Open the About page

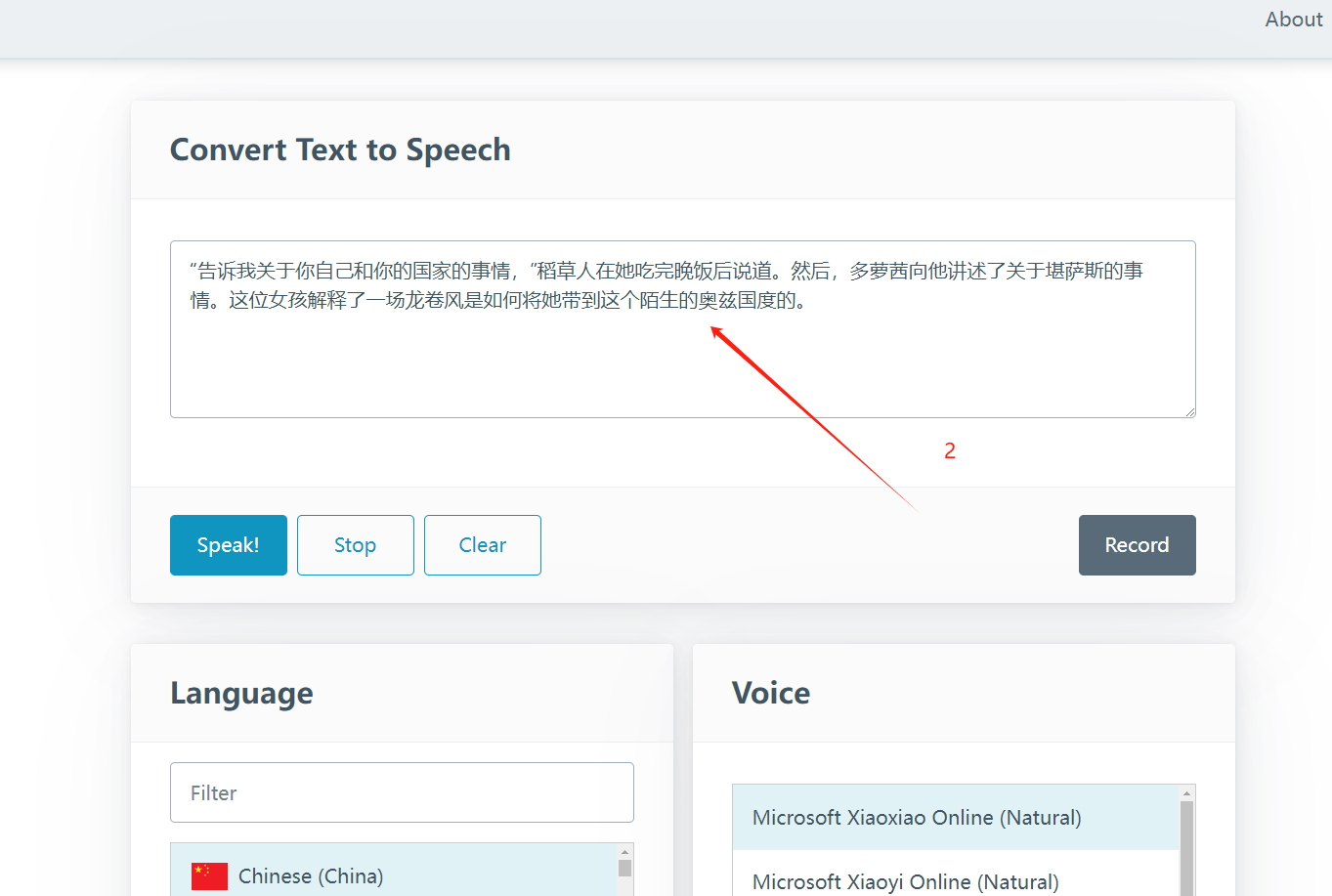pos(1292,19)
